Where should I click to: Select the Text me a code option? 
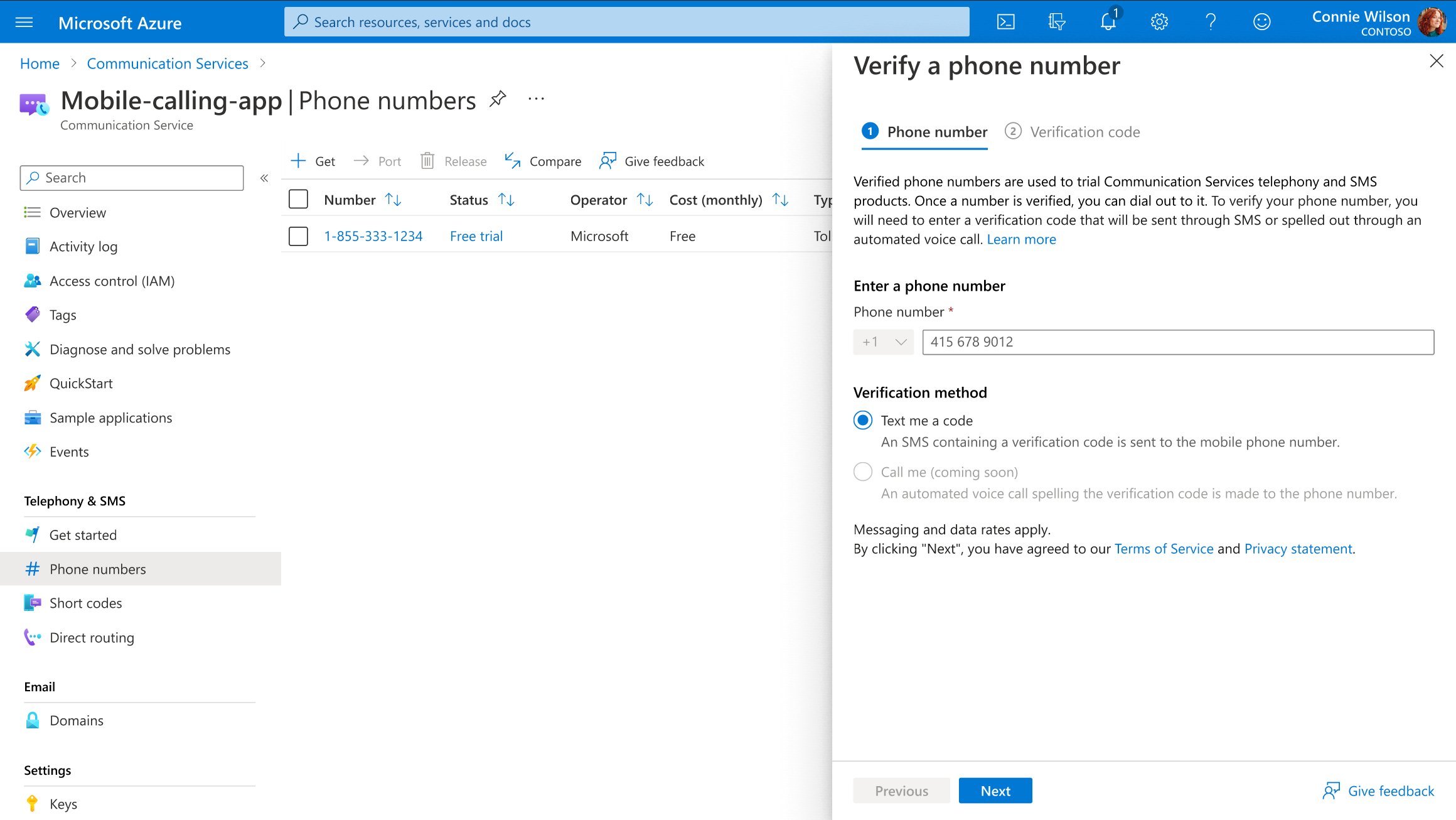(863, 420)
